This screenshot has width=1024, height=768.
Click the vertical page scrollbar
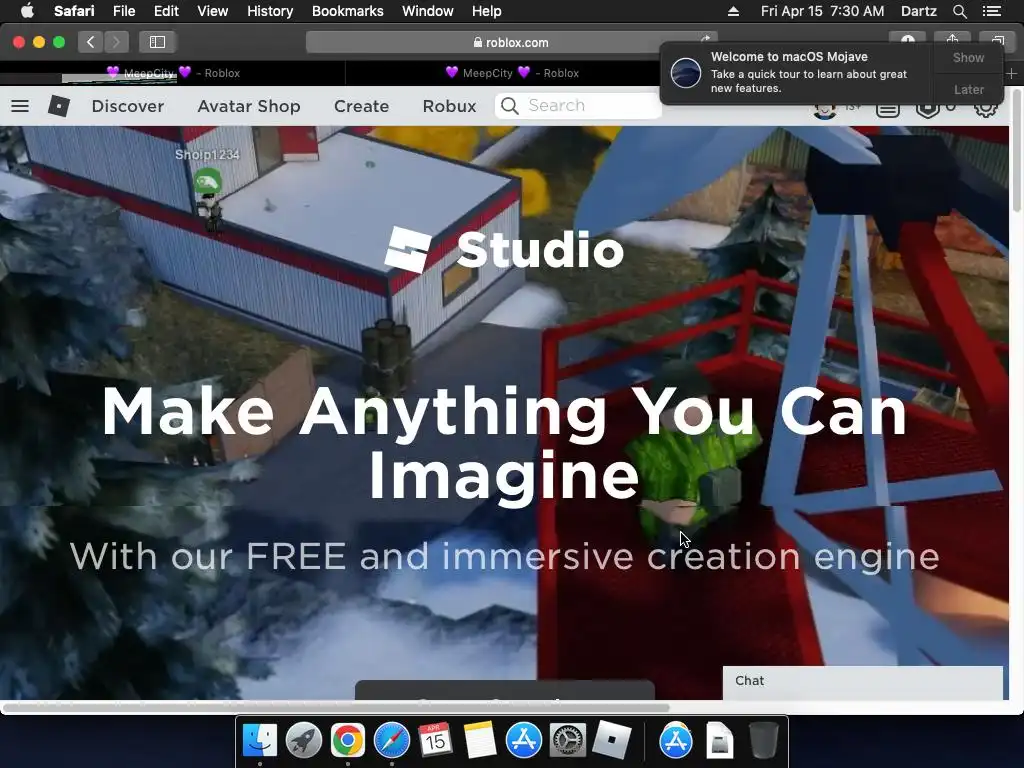click(1016, 150)
